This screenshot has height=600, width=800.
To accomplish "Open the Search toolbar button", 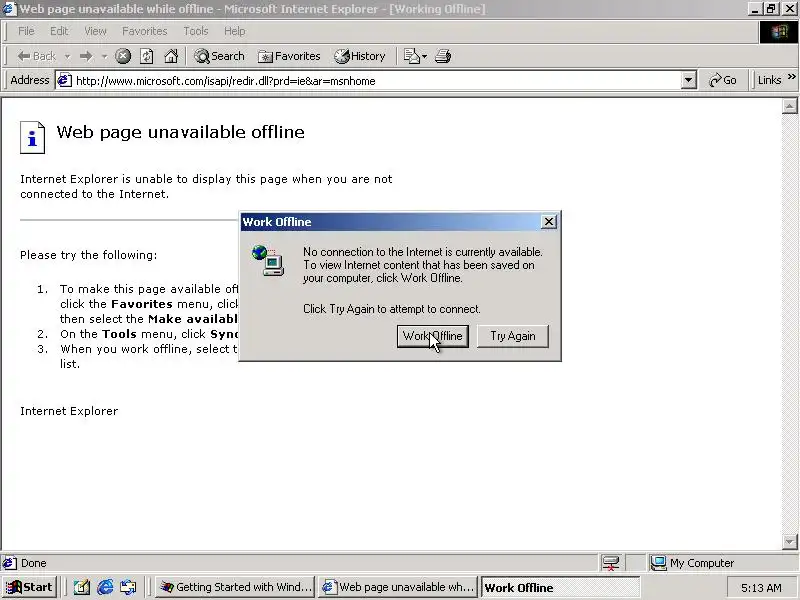I will (219, 56).
